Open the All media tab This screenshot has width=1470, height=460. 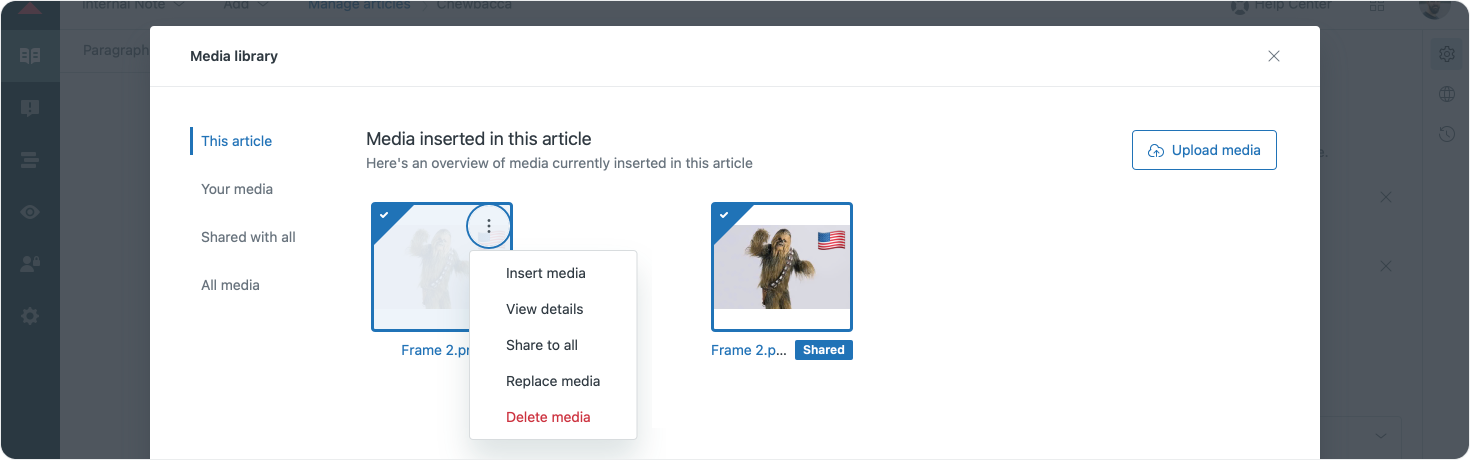point(230,285)
